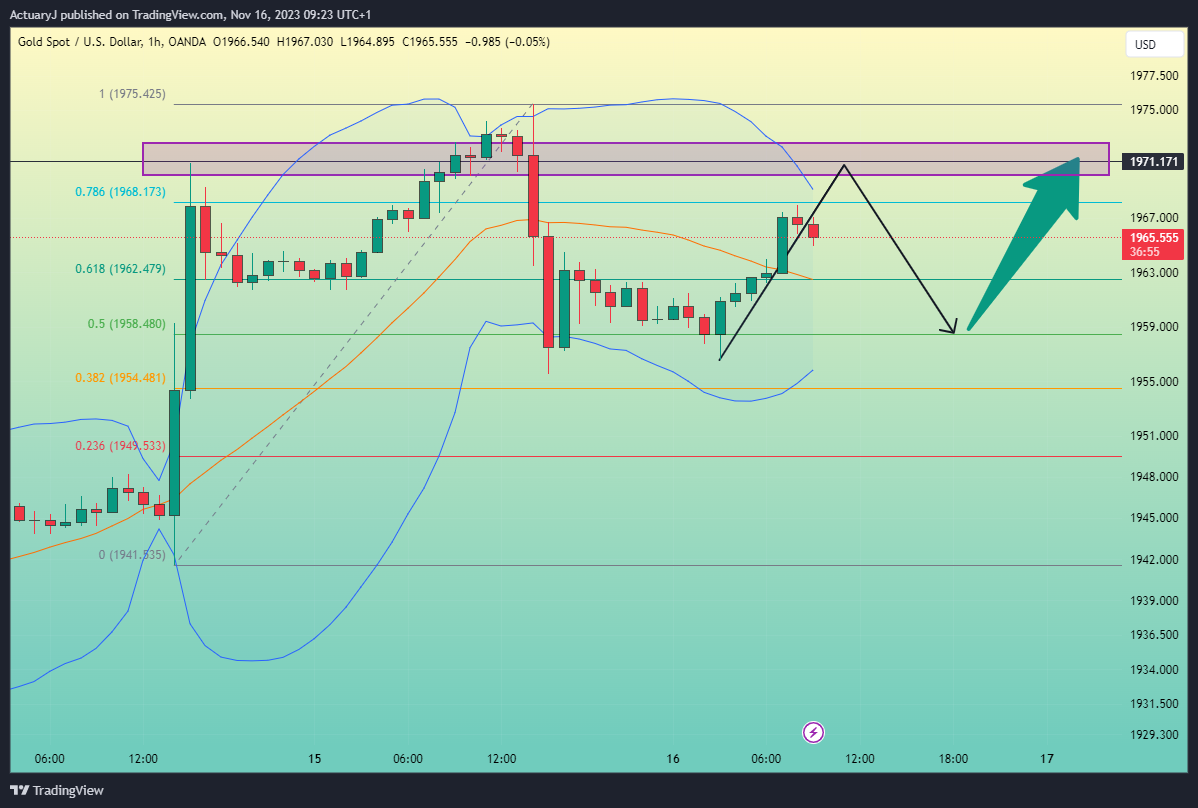
Task: Click the 0.618 (1962.479) Fib label
Action: pos(120,269)
